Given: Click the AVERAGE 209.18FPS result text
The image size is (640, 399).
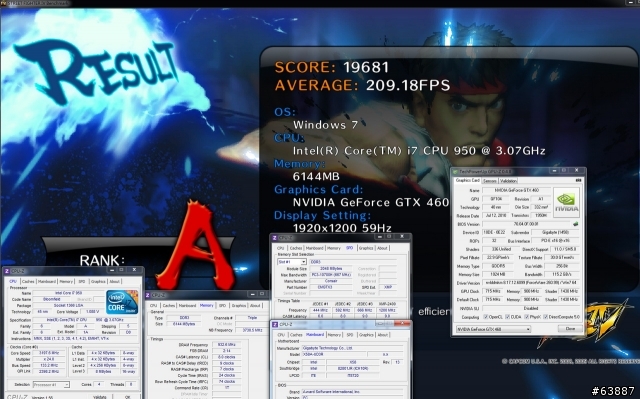Looking at the screenshot, I should click(362, 85).
